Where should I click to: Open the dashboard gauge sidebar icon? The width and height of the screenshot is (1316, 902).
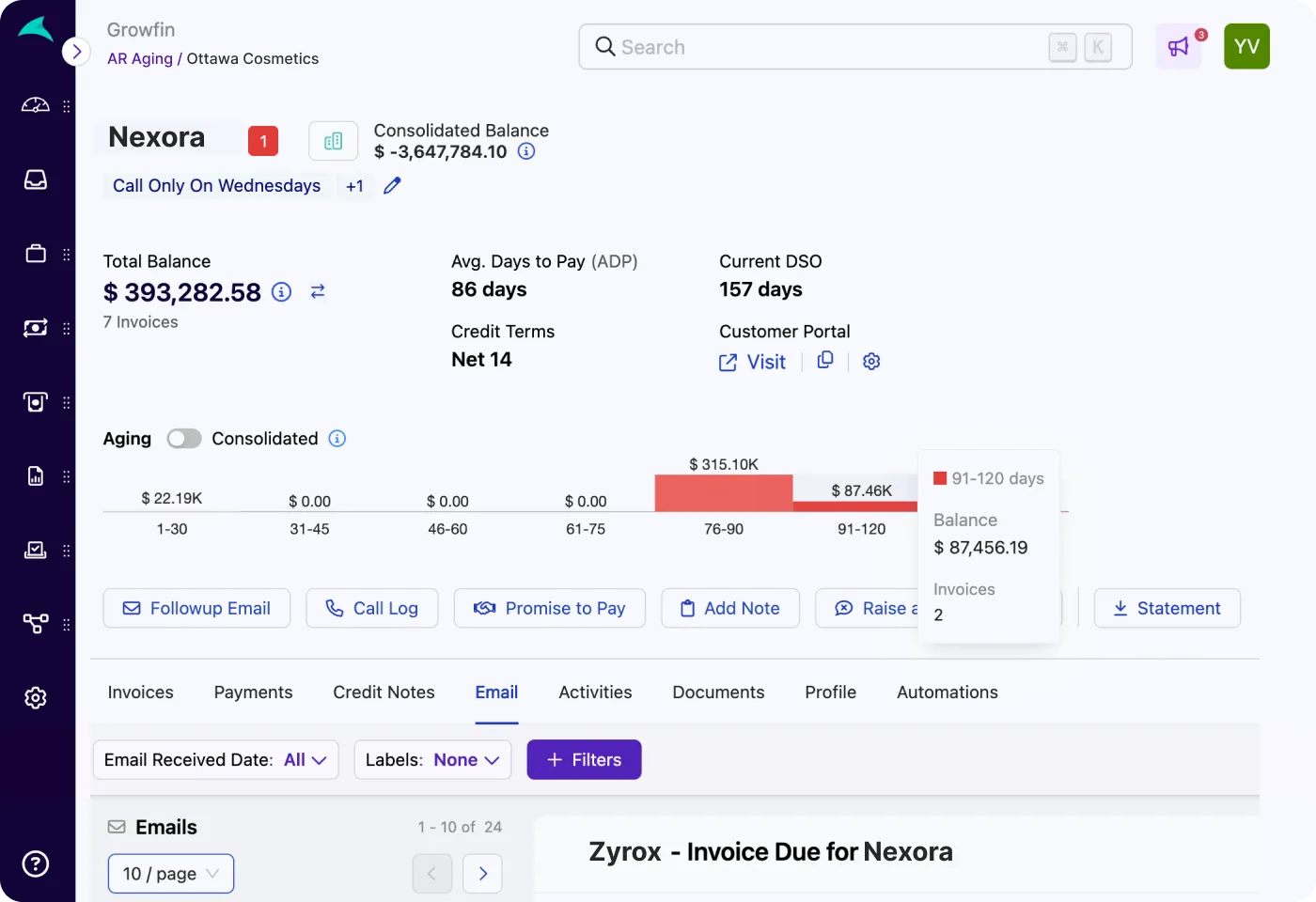coord(36,105)
